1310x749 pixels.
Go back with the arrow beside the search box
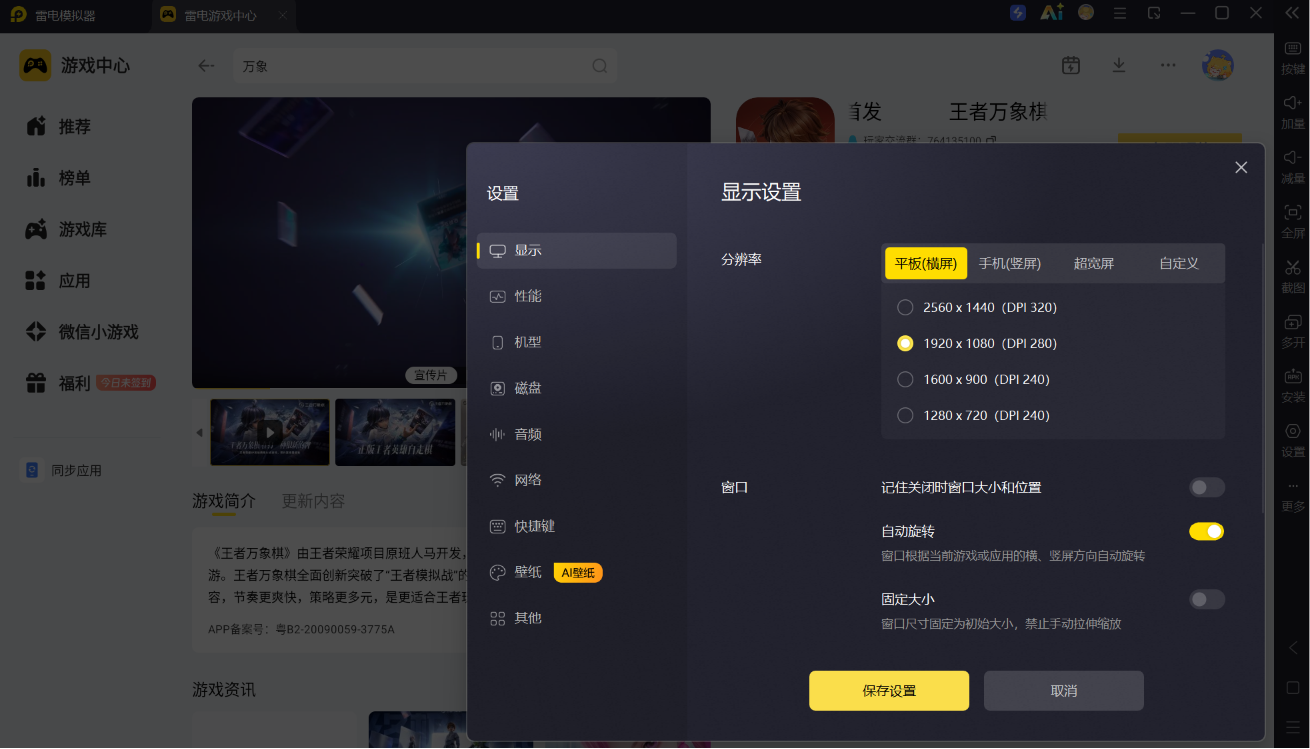tap(206, 66)
